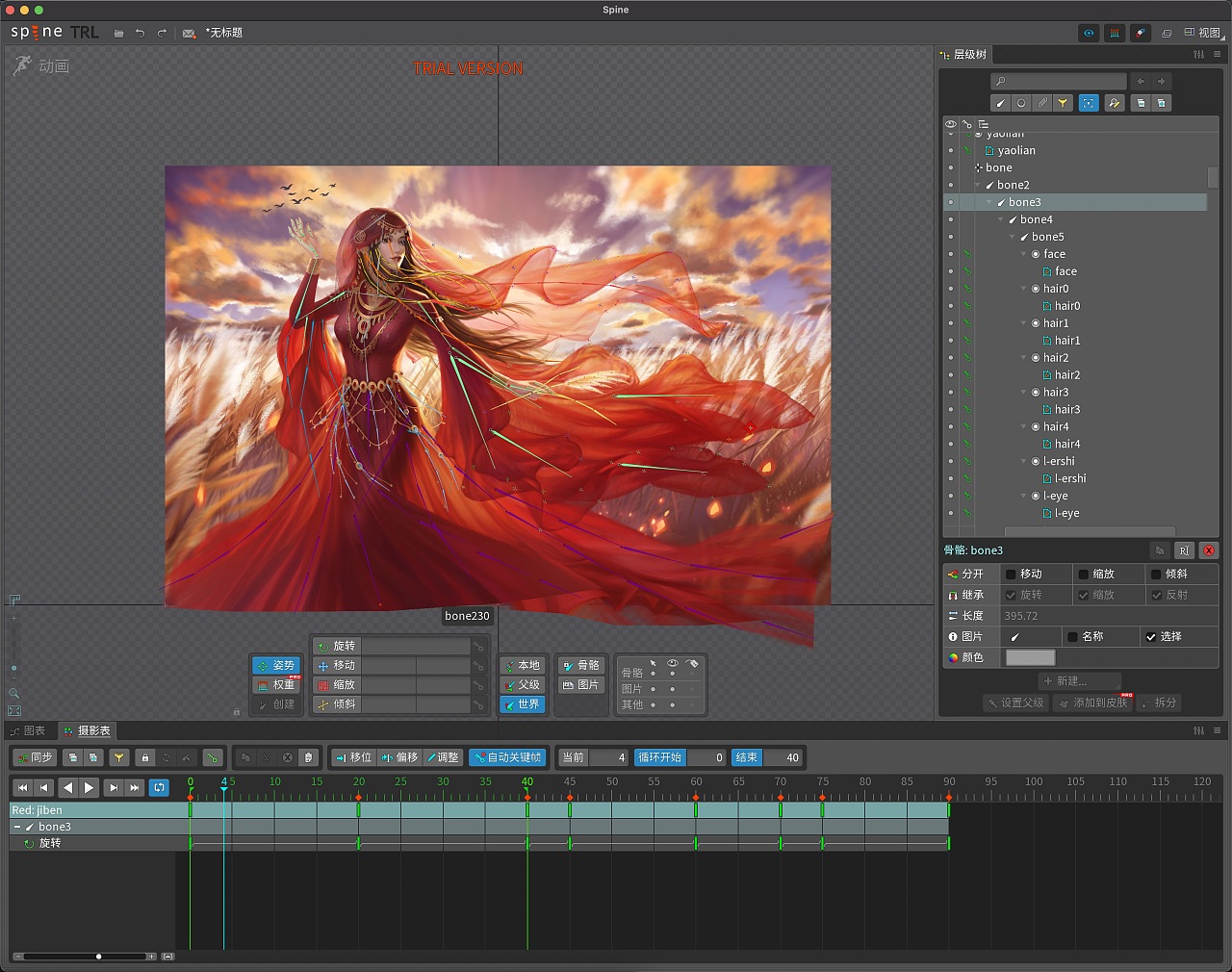
Task: Toggle visibility dot for face slot row
Action: click(951, 254)
